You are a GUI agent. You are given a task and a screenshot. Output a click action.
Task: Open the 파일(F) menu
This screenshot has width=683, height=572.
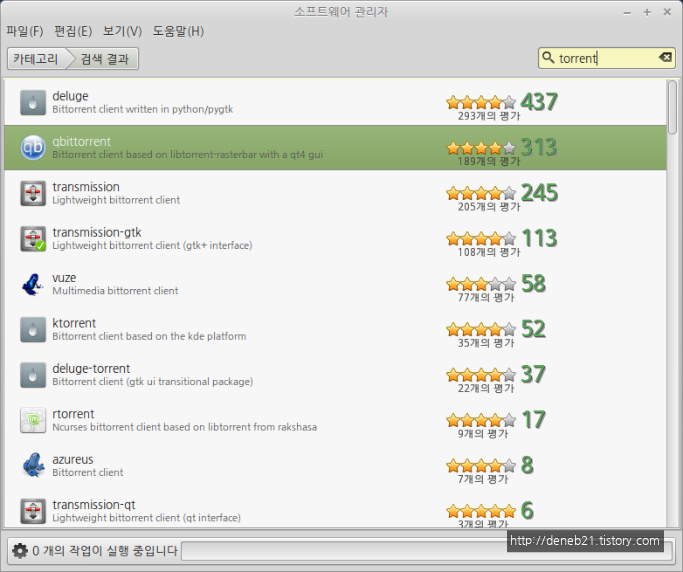(x=24, y=31)
